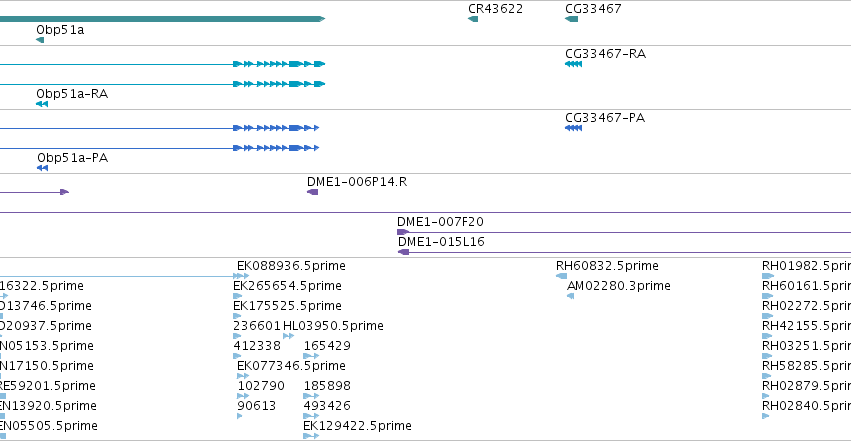The width and height of the screenshot is (851, 441).
Task: Click the cyan arrows under Obp51a-RA
Action: point(42,104)
